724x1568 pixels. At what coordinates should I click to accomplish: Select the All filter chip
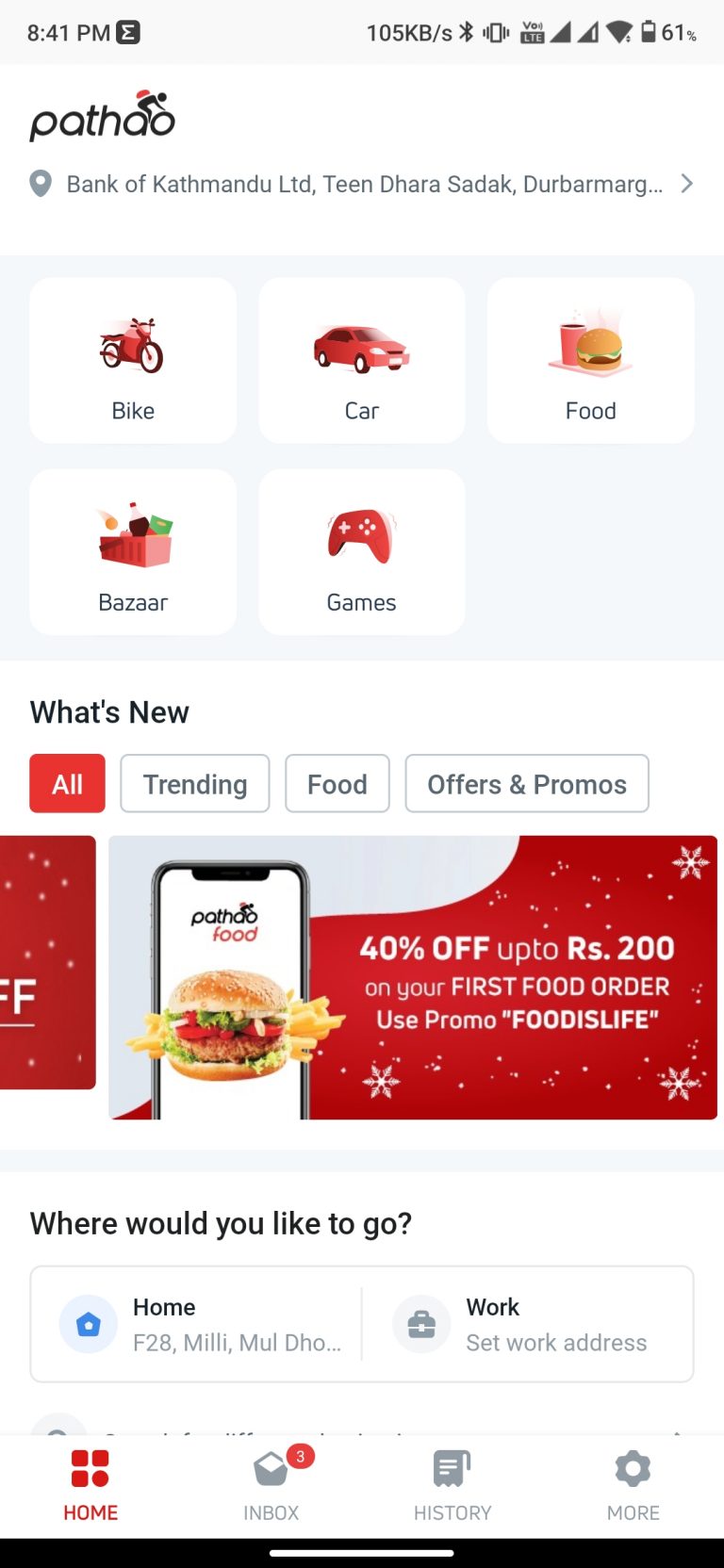[x=68, y=783]
